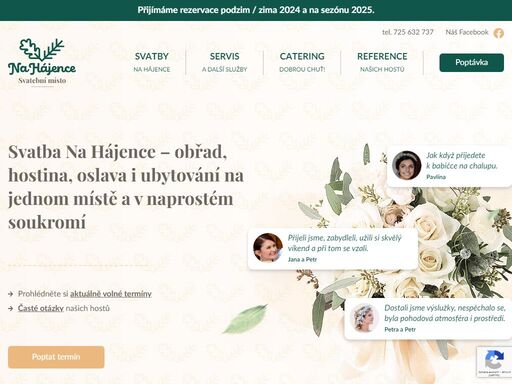
Task: Click arrow icon before Časté otázky line
Action: click(x=11, y=308)
